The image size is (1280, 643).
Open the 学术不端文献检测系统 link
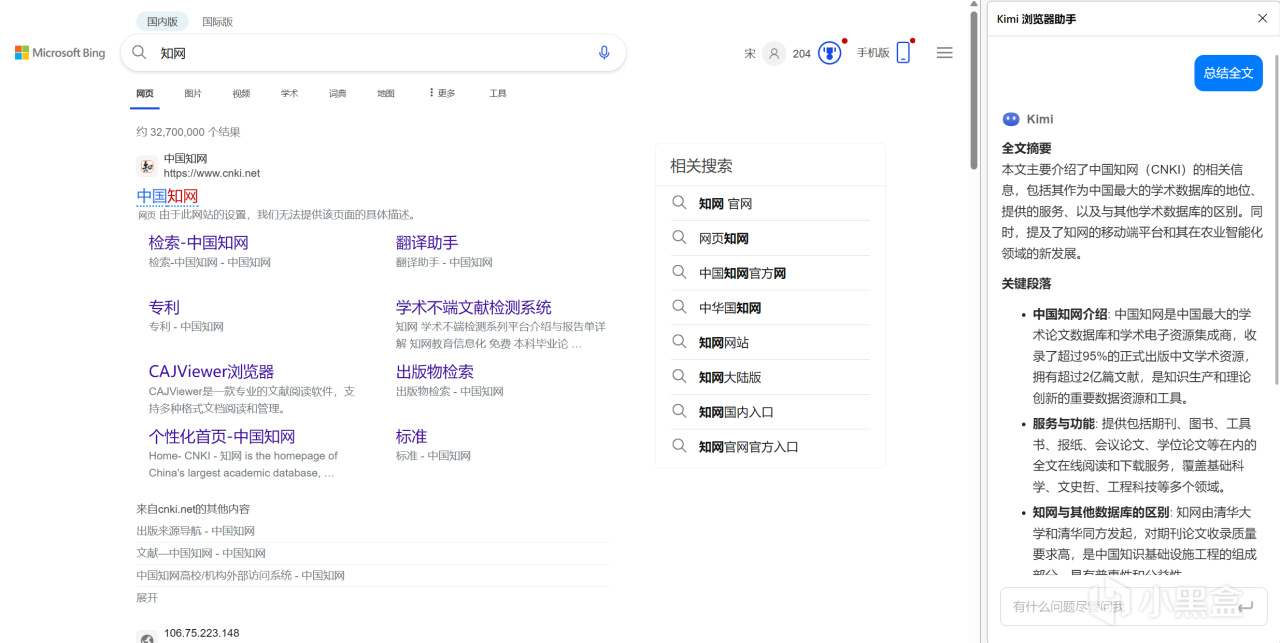coord(473,307)
